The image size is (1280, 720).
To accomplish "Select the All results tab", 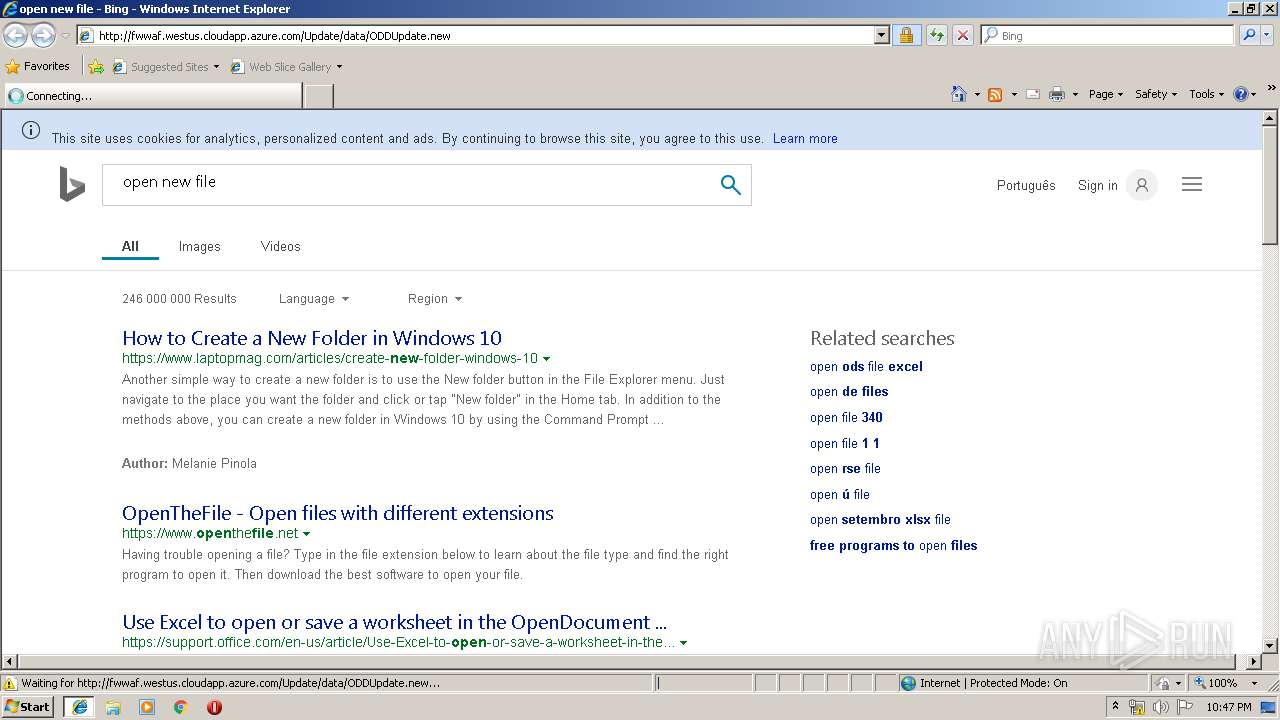I will pos(130,246).
